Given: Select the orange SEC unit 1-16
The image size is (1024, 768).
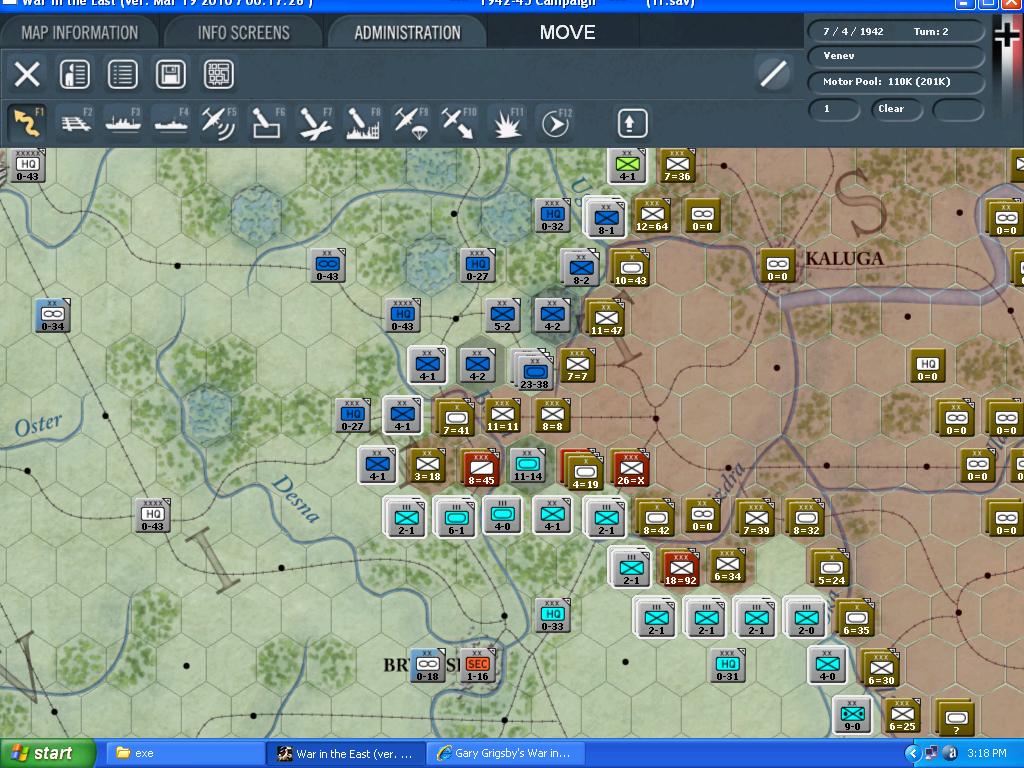Looking at the screenshot, I should [477, 665].
